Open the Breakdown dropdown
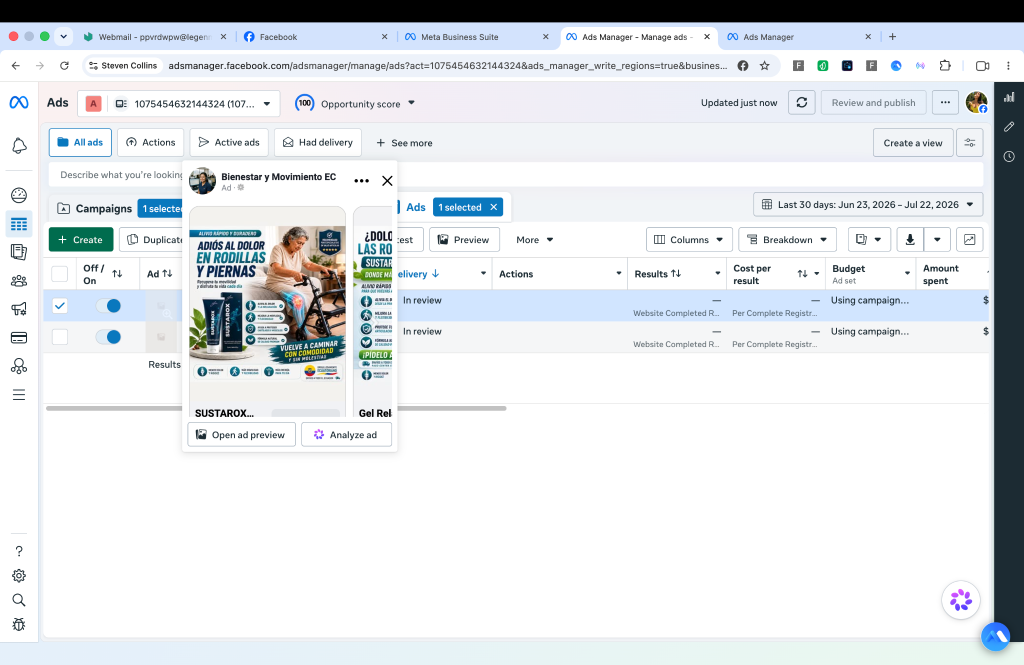This screenshot has height=665, width=1024. (788, 240)
